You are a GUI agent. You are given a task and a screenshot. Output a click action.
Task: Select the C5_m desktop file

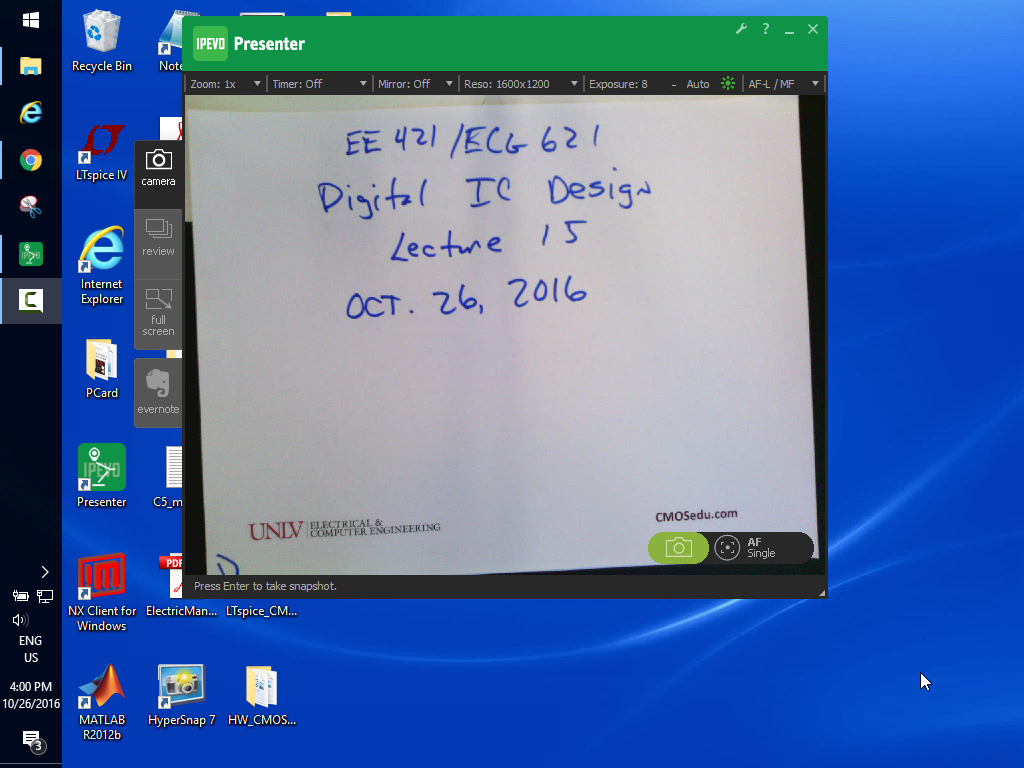168,477
